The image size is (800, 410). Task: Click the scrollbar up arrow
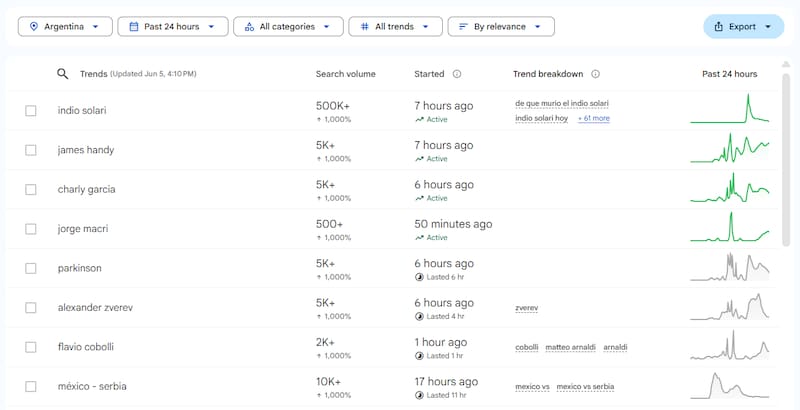[x=786, y=65]
